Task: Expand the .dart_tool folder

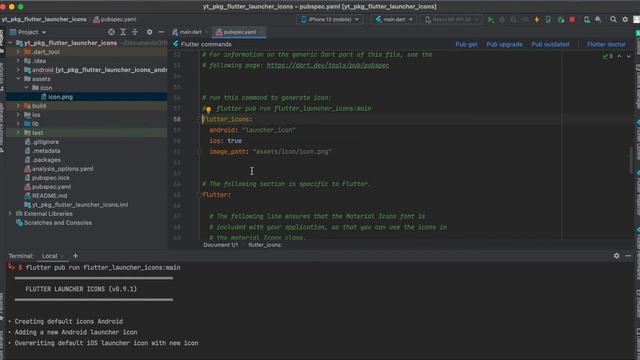Action: pos(18,52)
